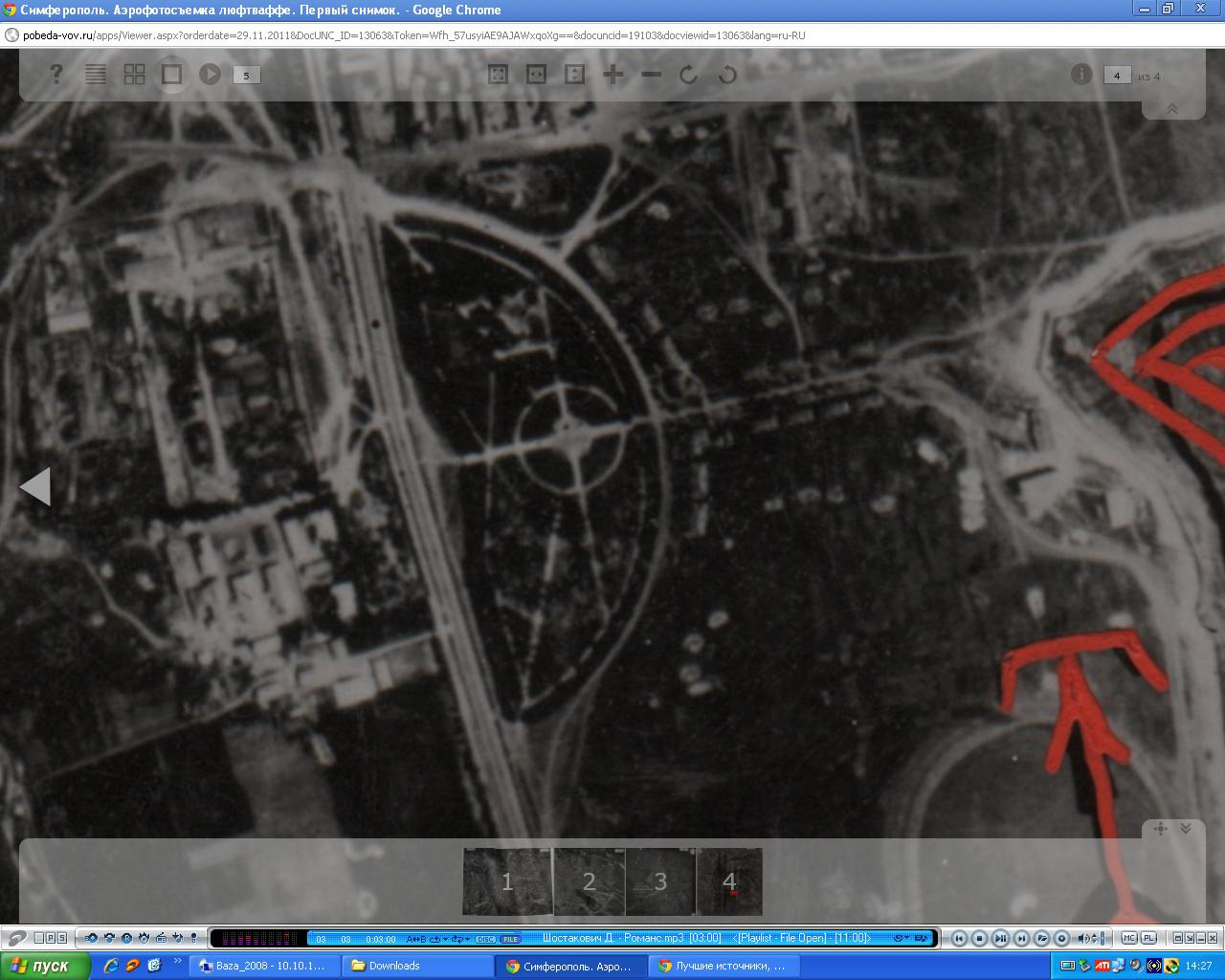Rotate image counterclockwise
Screen dimensions: 1225x980
(727, 75)
